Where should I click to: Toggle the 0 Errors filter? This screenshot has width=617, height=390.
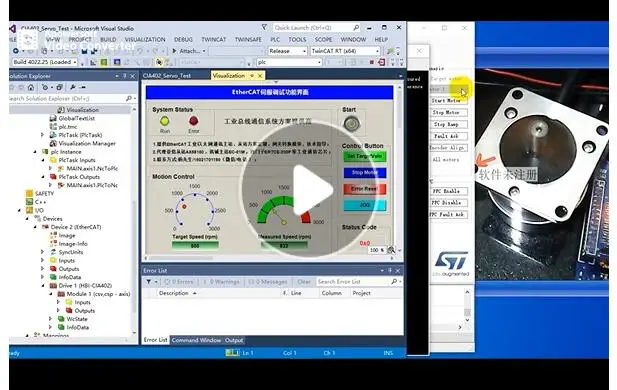point(179,282)
